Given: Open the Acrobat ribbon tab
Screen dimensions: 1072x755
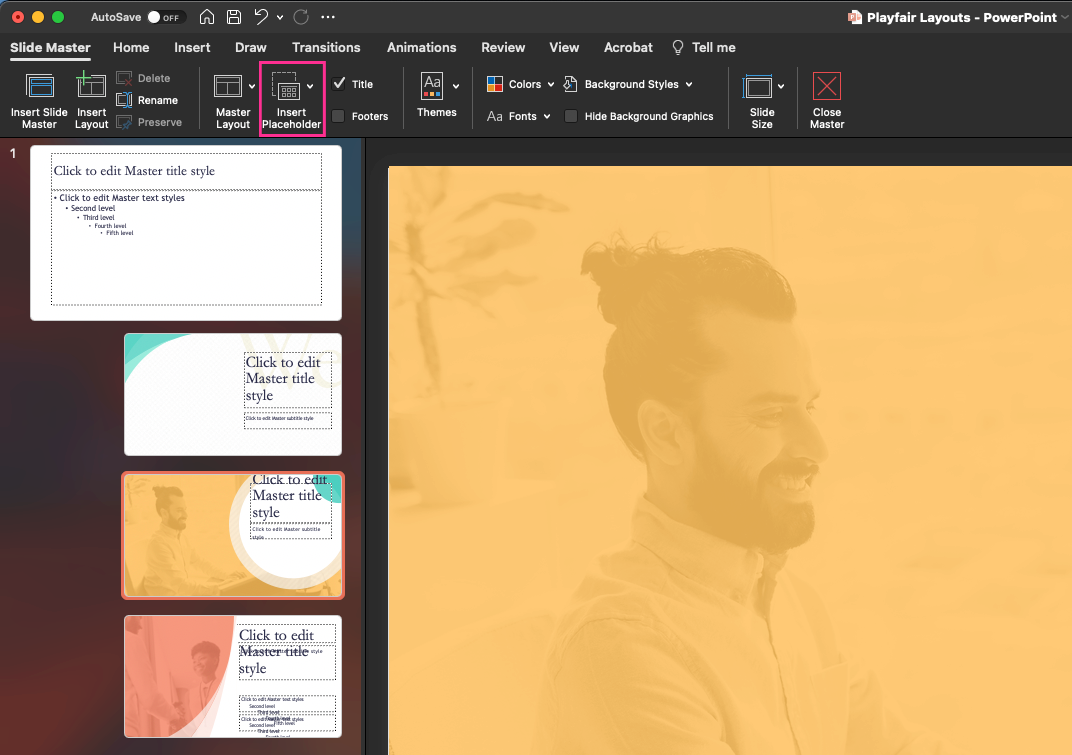Looking at the screenshot, I should click(628, 47).
